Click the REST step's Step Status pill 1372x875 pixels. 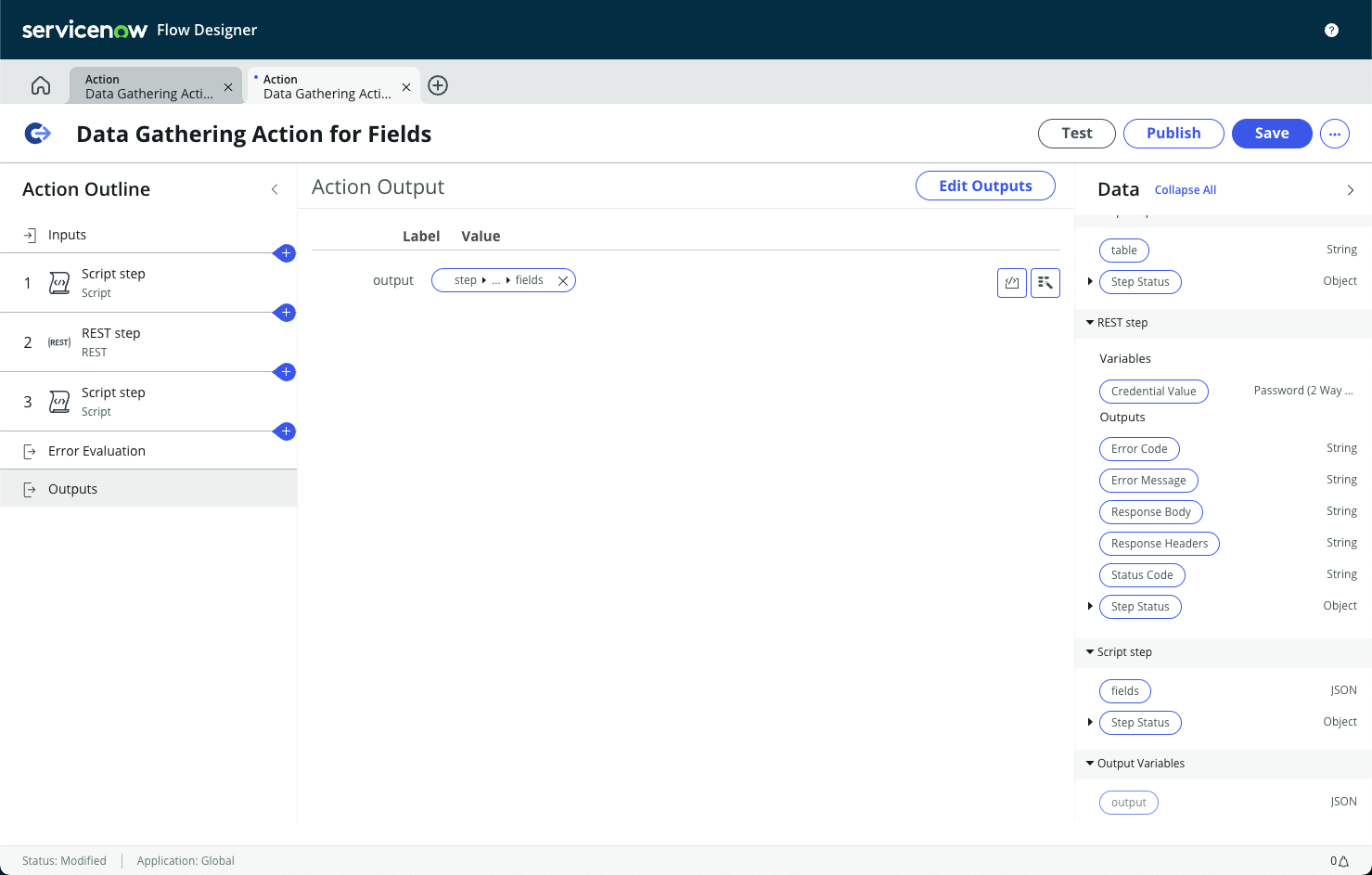pyautogui.click(x=1140, y=607)
